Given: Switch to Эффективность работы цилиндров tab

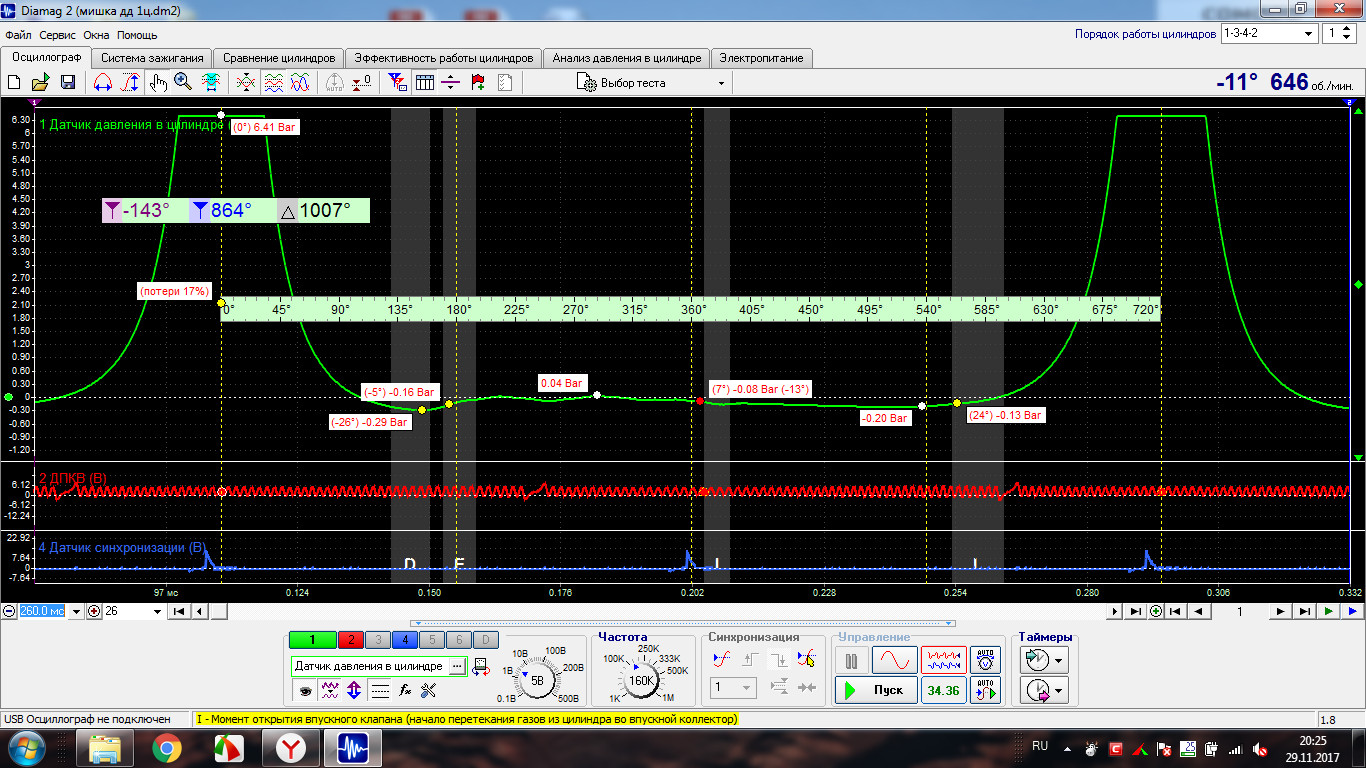Looking at the screenshot, I should (x=444, y=58).
